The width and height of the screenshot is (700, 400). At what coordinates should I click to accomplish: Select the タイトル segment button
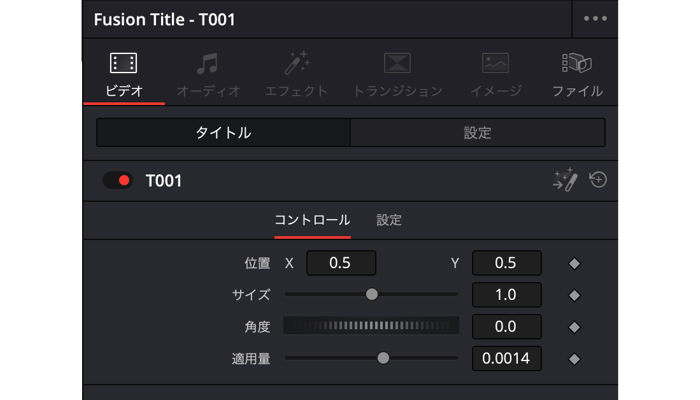[223, 133]
